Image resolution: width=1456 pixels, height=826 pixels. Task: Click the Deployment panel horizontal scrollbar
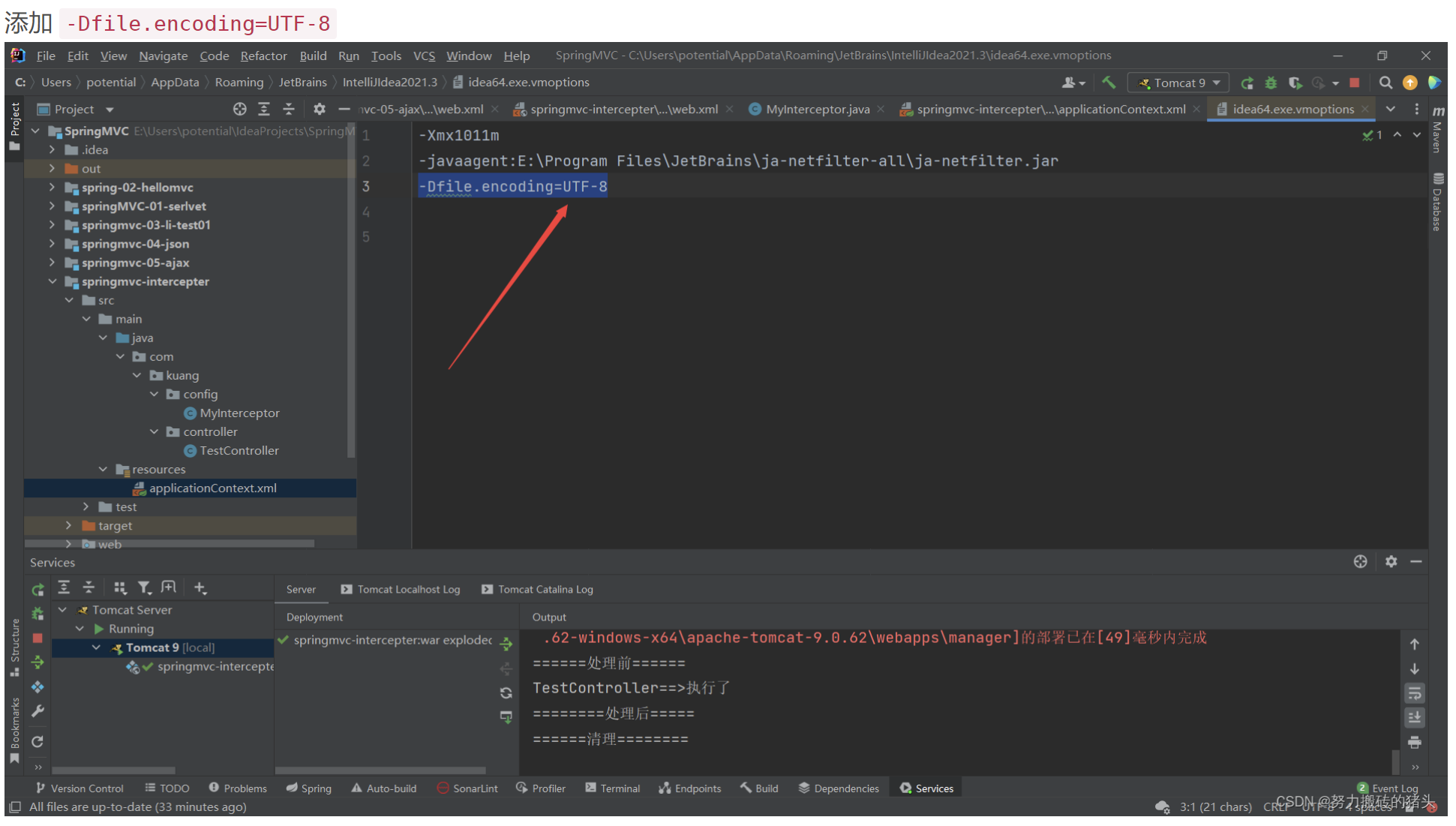(x=380, y=770)
